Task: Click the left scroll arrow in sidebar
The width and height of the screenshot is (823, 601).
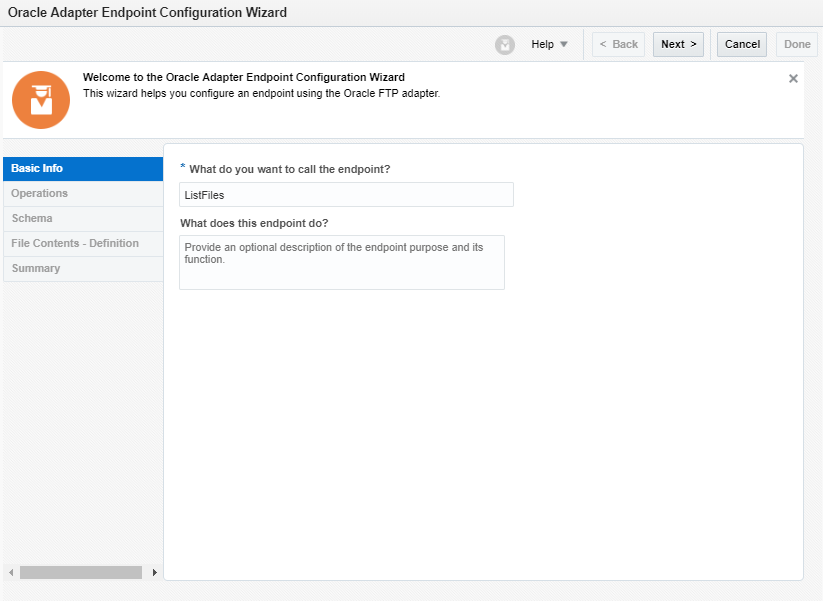Action: (x=11, y=573)
